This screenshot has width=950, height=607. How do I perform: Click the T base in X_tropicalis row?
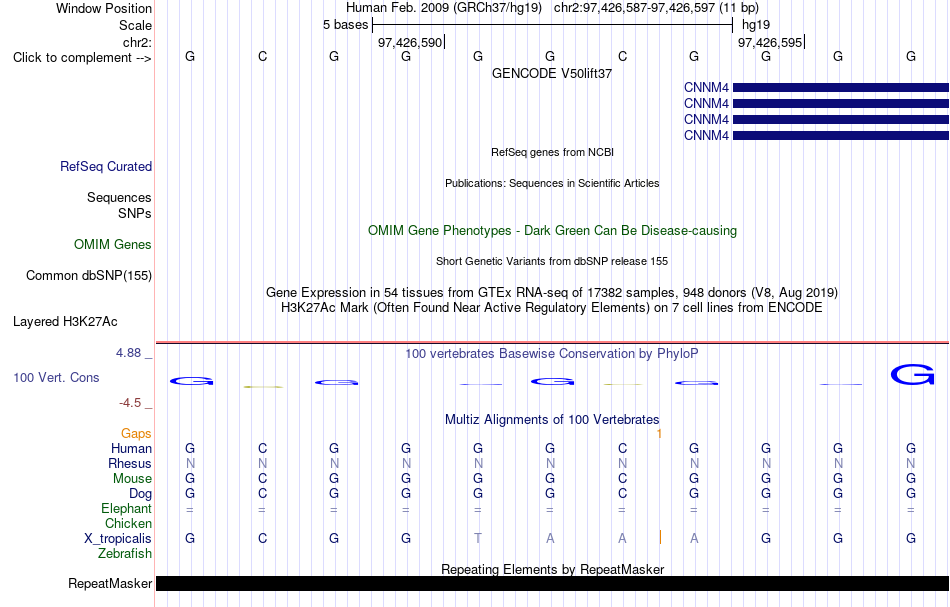478,539
